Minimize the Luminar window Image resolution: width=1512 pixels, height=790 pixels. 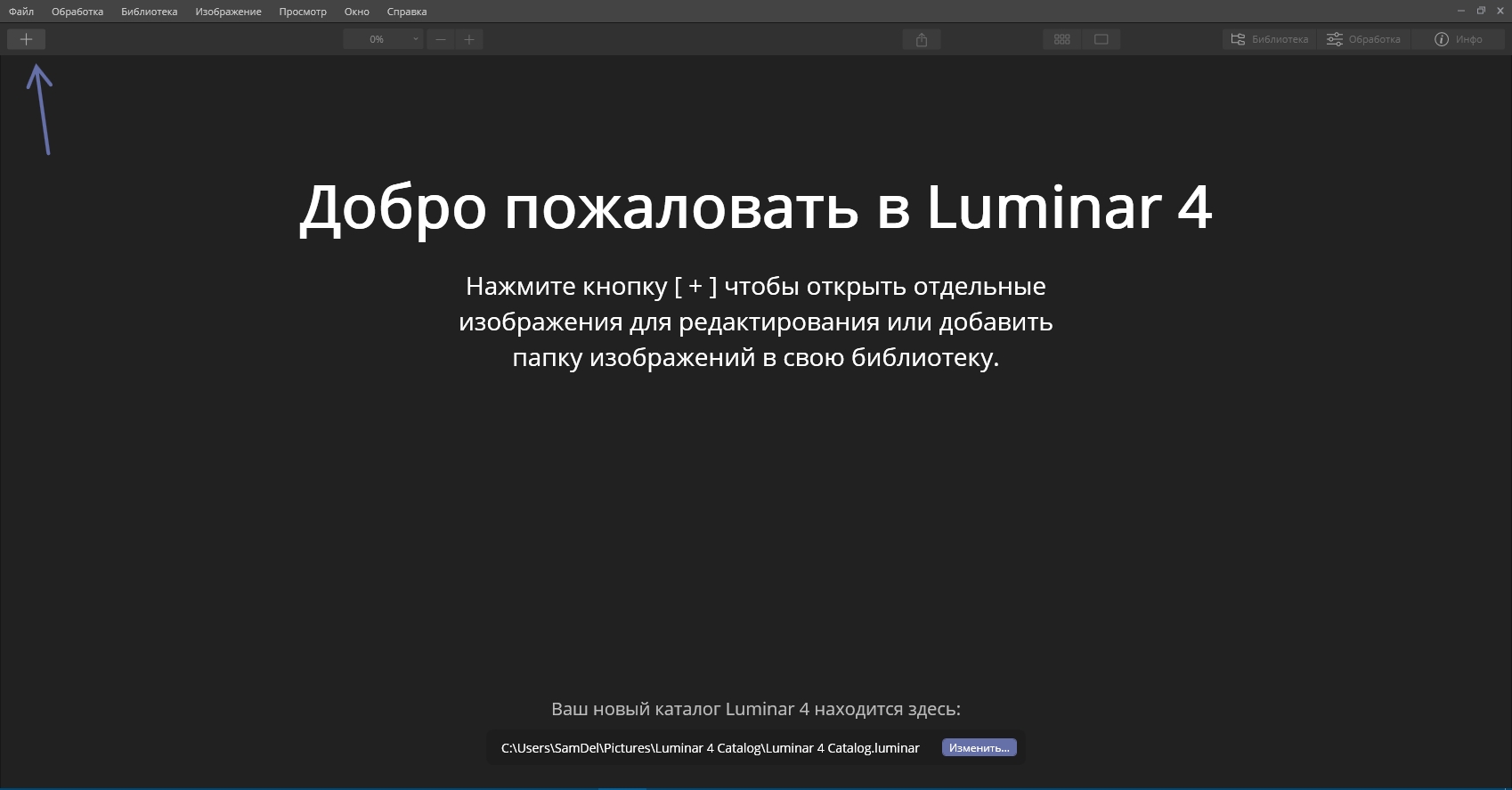tap(1461, 11)
